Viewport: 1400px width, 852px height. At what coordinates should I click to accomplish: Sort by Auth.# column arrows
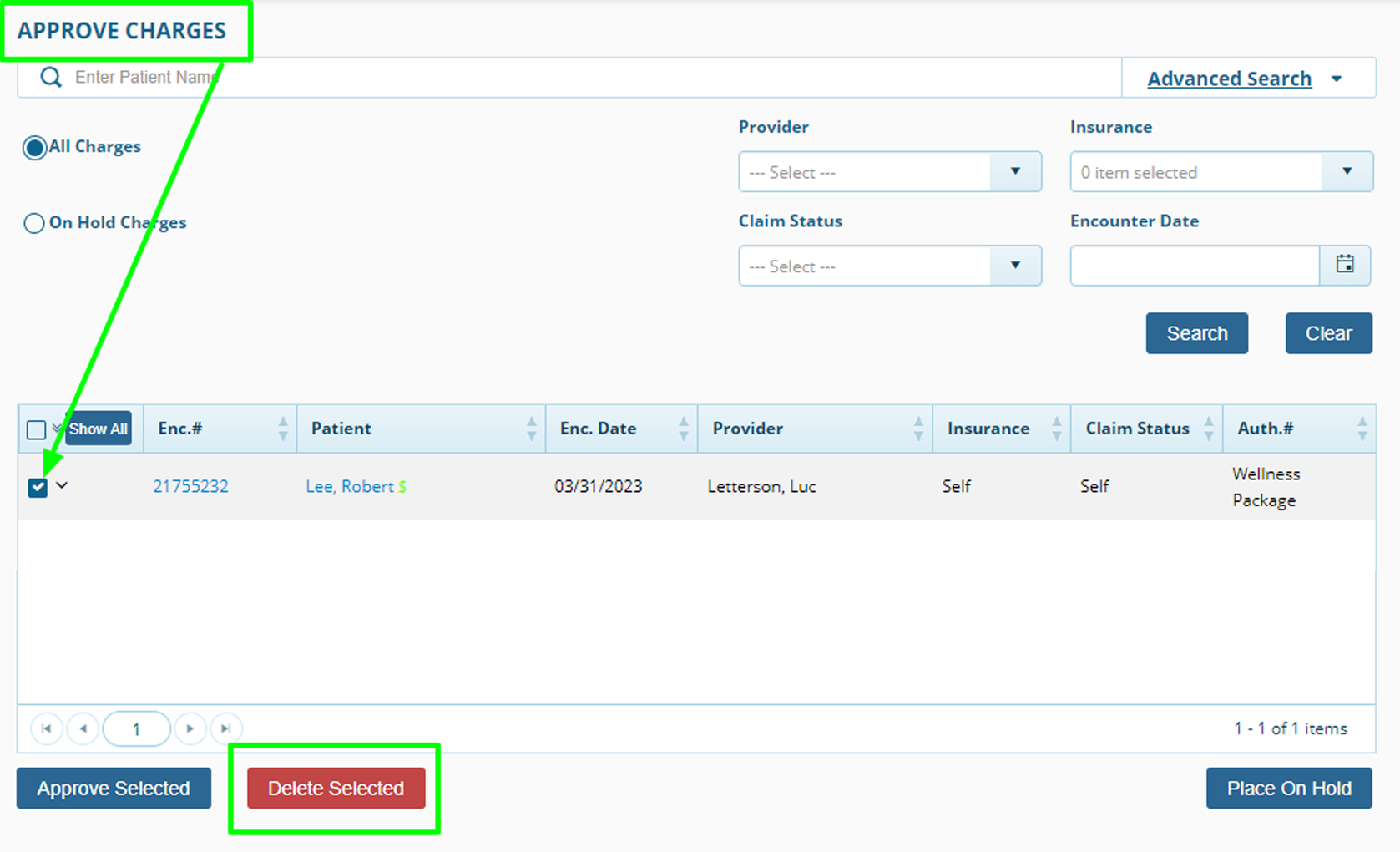coord(1362,429)
